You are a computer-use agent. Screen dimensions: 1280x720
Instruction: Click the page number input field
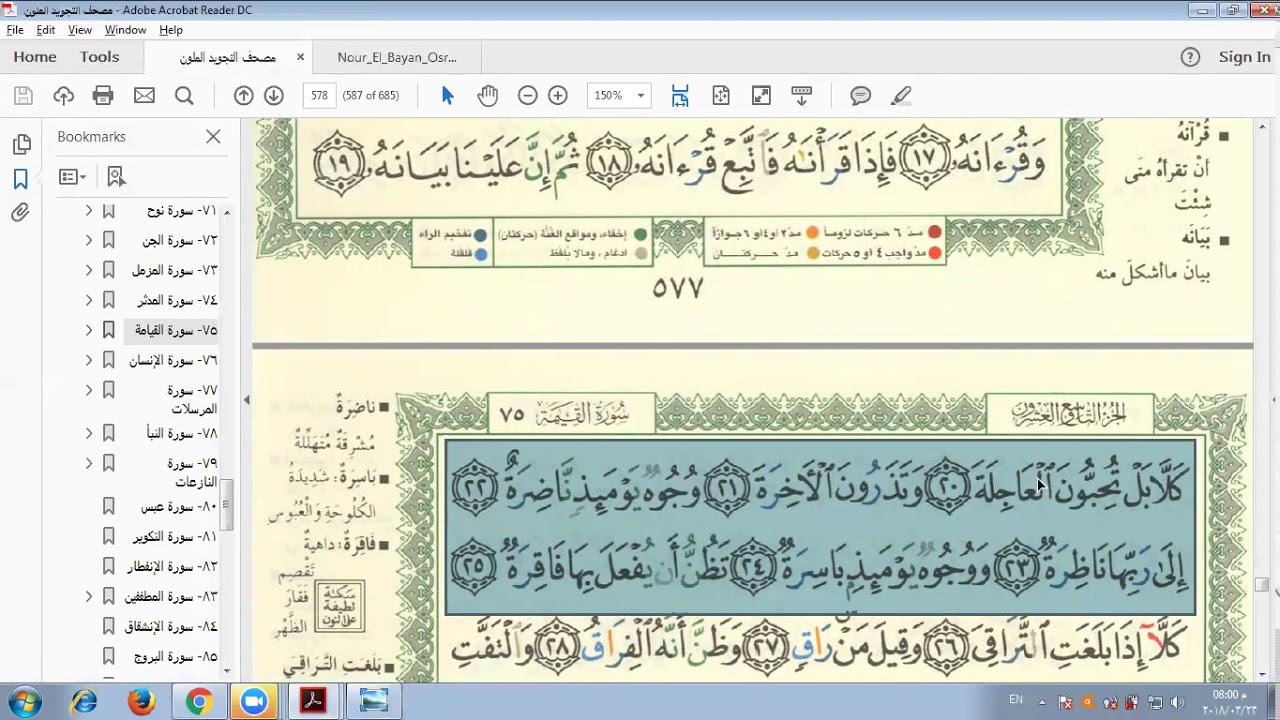pyautogui.click(x=319, y=95)
